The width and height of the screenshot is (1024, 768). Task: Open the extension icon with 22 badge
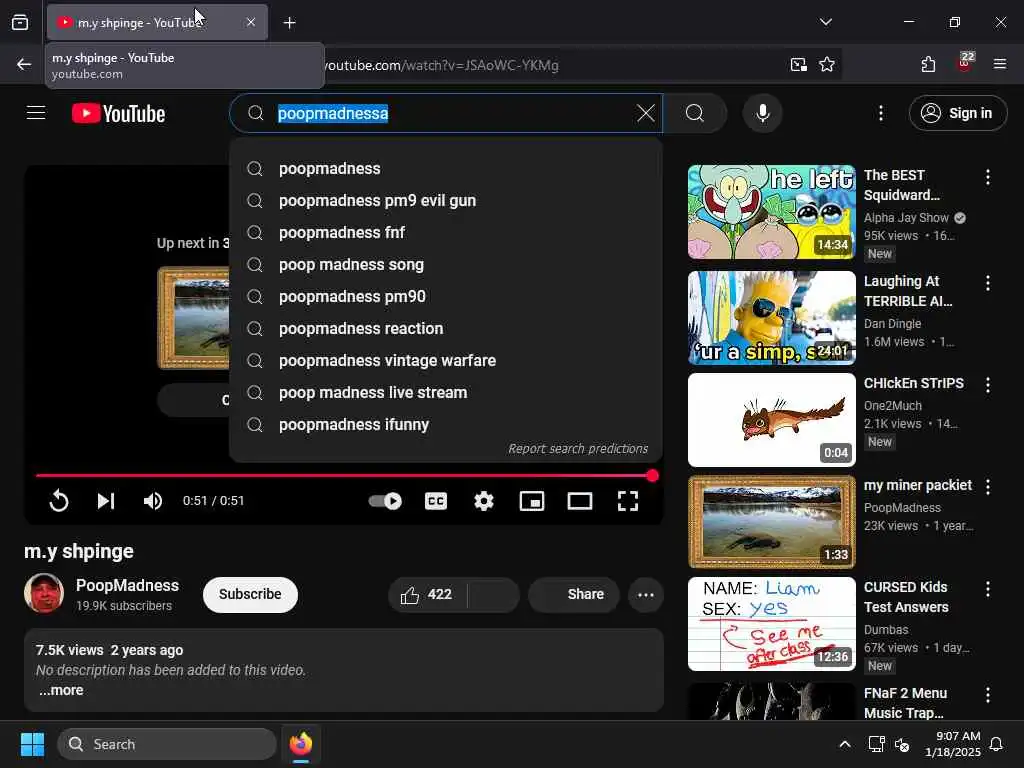pyautogui.click(x=965, y=63)
